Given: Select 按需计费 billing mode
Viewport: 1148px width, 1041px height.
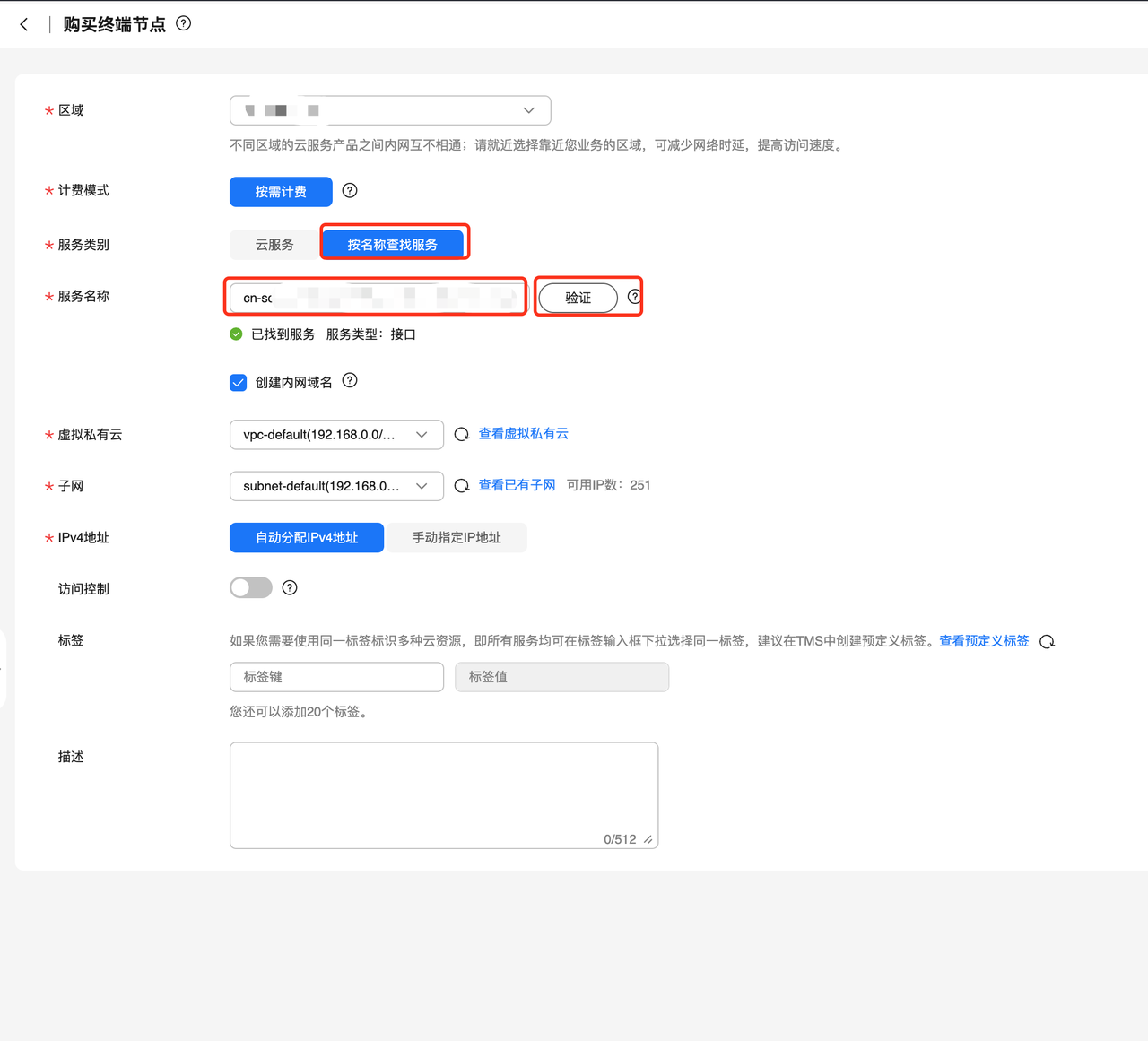Looking at the screenshot, I should coord(281,192).
